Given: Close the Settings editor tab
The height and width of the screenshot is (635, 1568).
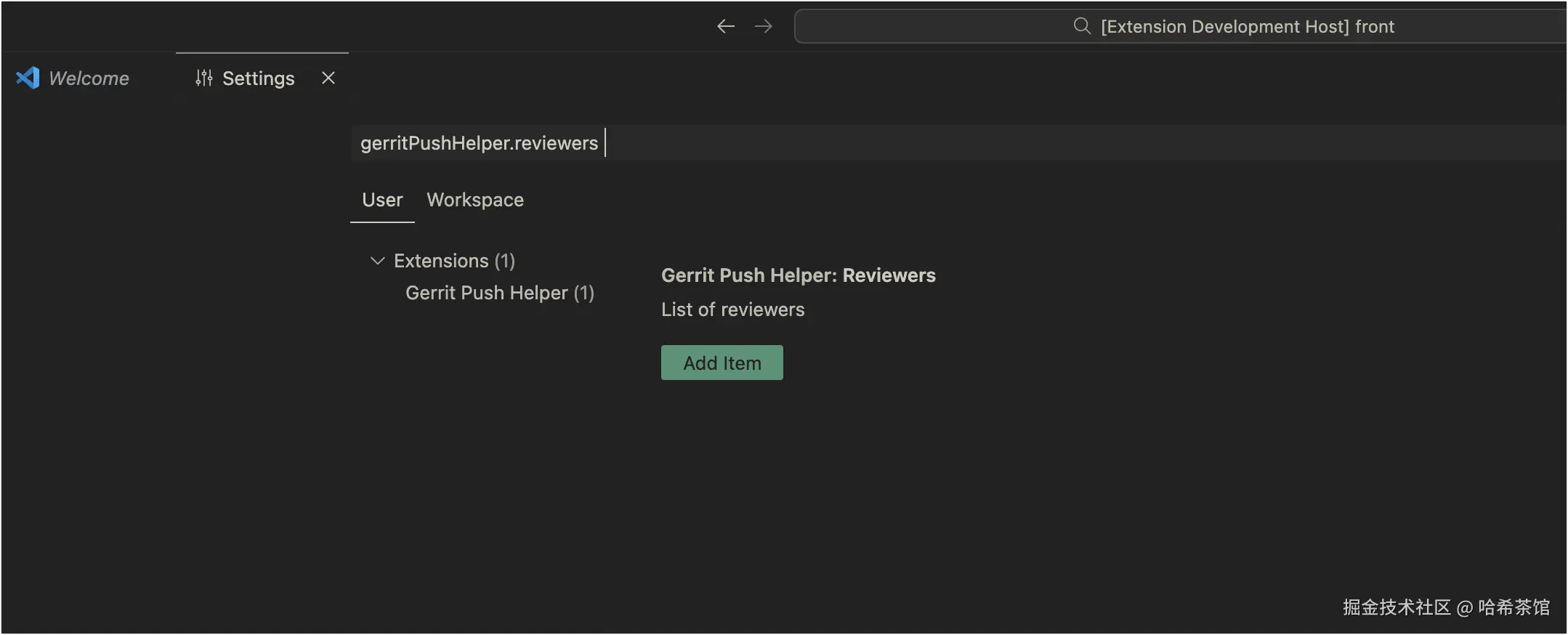Looking at the screenshot, I should pyautogui.click(x=328, y=78).
